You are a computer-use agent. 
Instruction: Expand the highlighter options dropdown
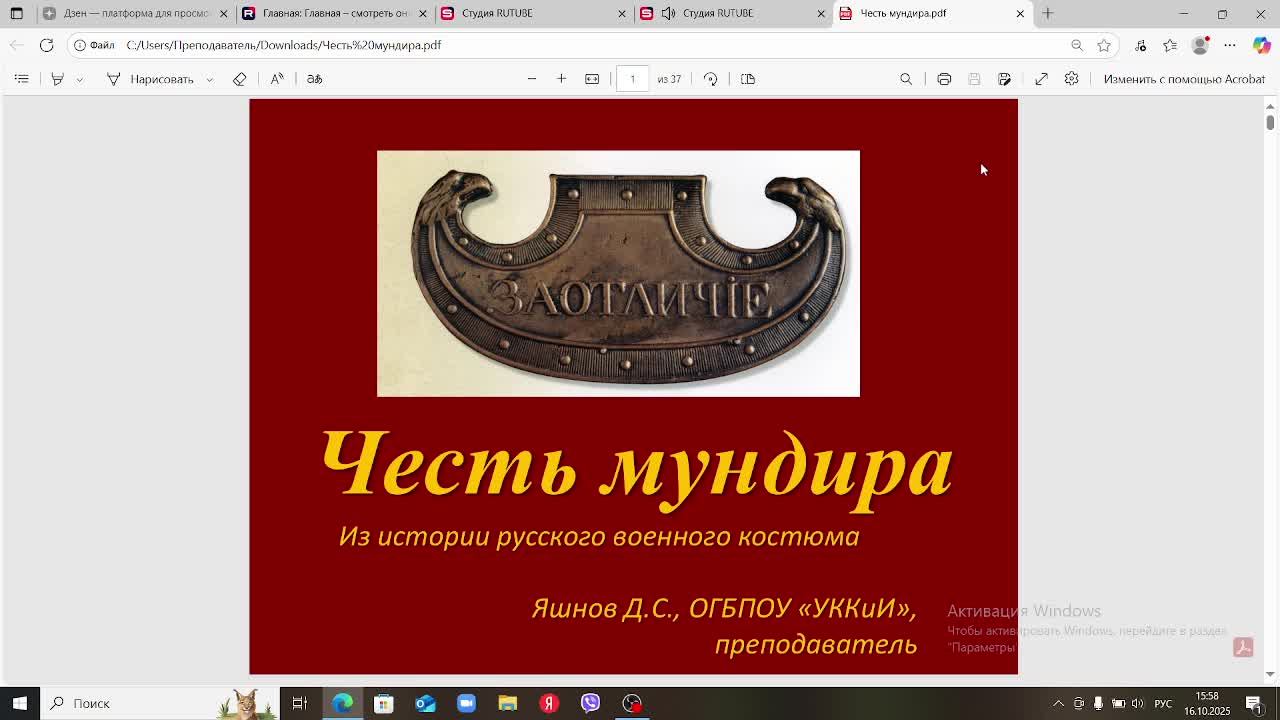click(80, 79)
